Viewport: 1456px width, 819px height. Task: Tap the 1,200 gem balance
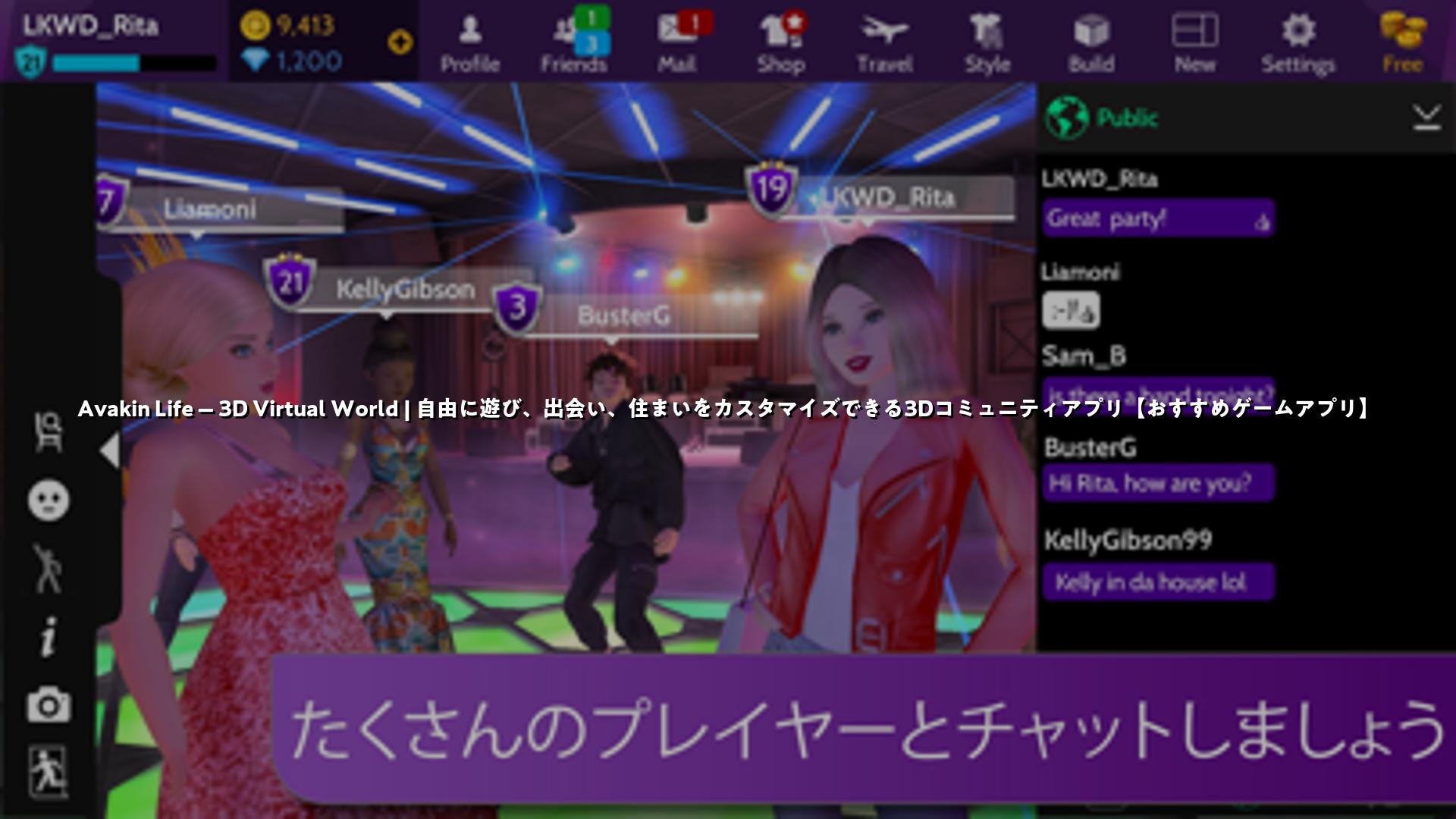[x=293, y=61]
